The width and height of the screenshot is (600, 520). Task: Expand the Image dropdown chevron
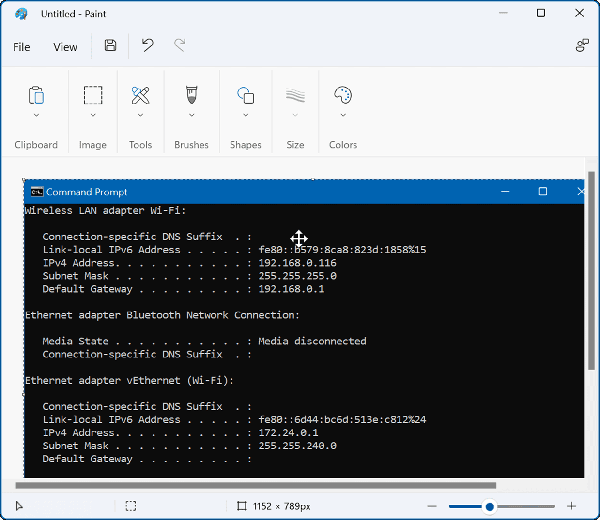(x=93, y=115)
